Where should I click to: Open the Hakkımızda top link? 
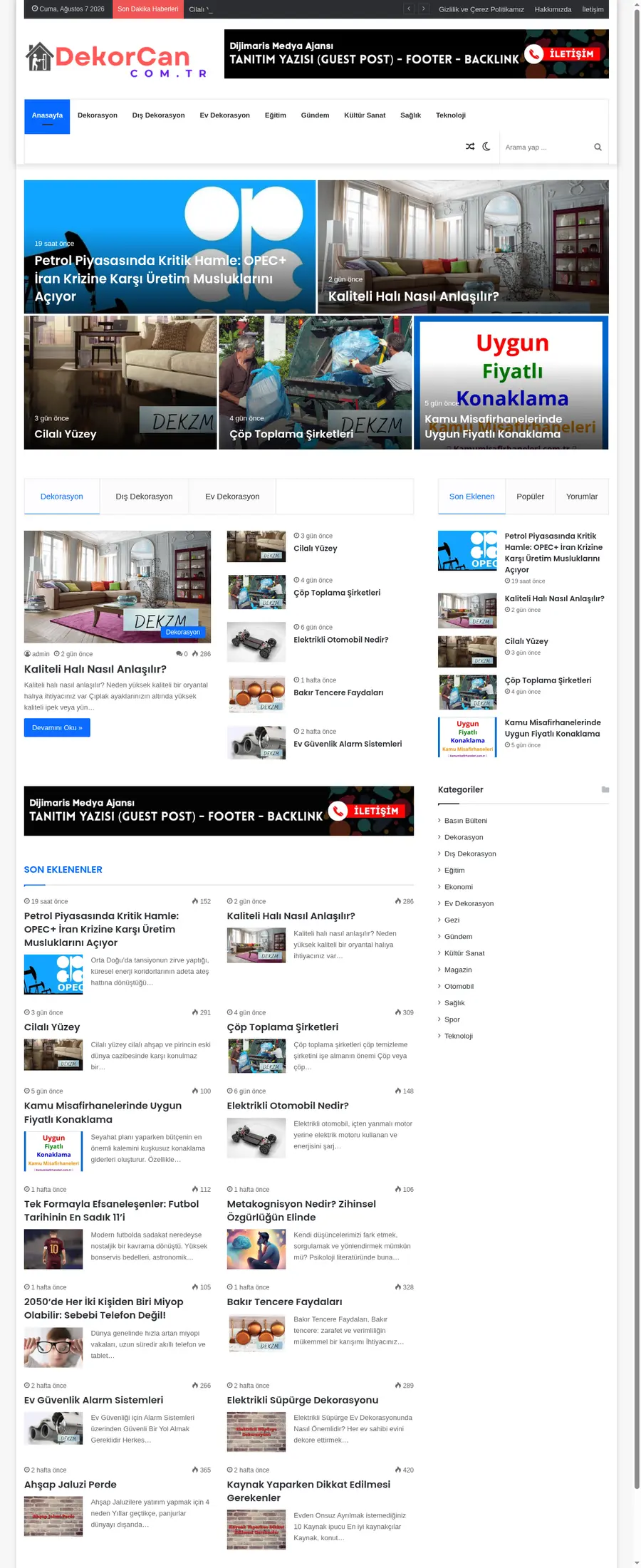tap(553, 9)
